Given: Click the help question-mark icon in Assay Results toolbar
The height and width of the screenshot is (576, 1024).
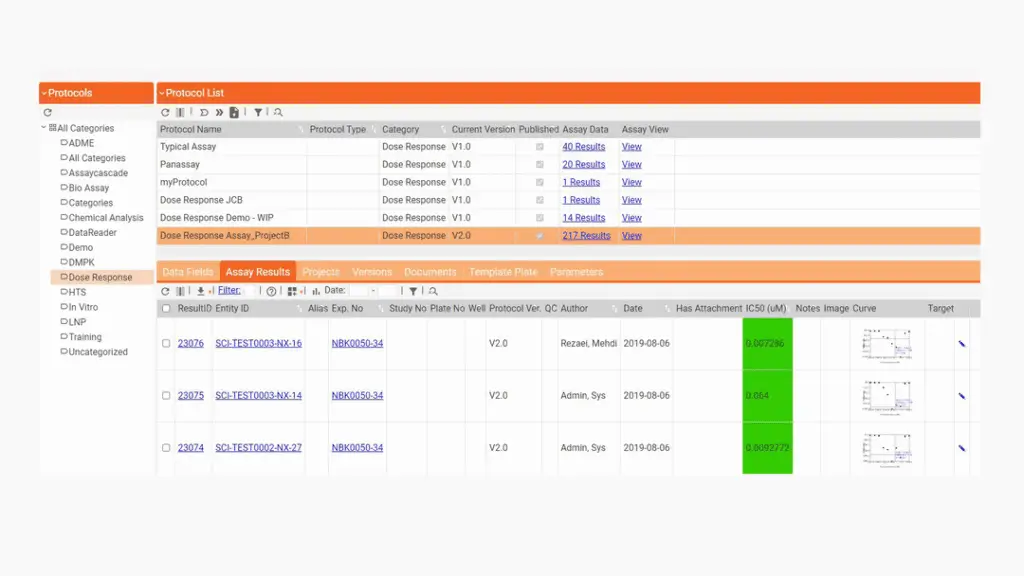Looking at the screenshot, I should [x=271, y=291].
